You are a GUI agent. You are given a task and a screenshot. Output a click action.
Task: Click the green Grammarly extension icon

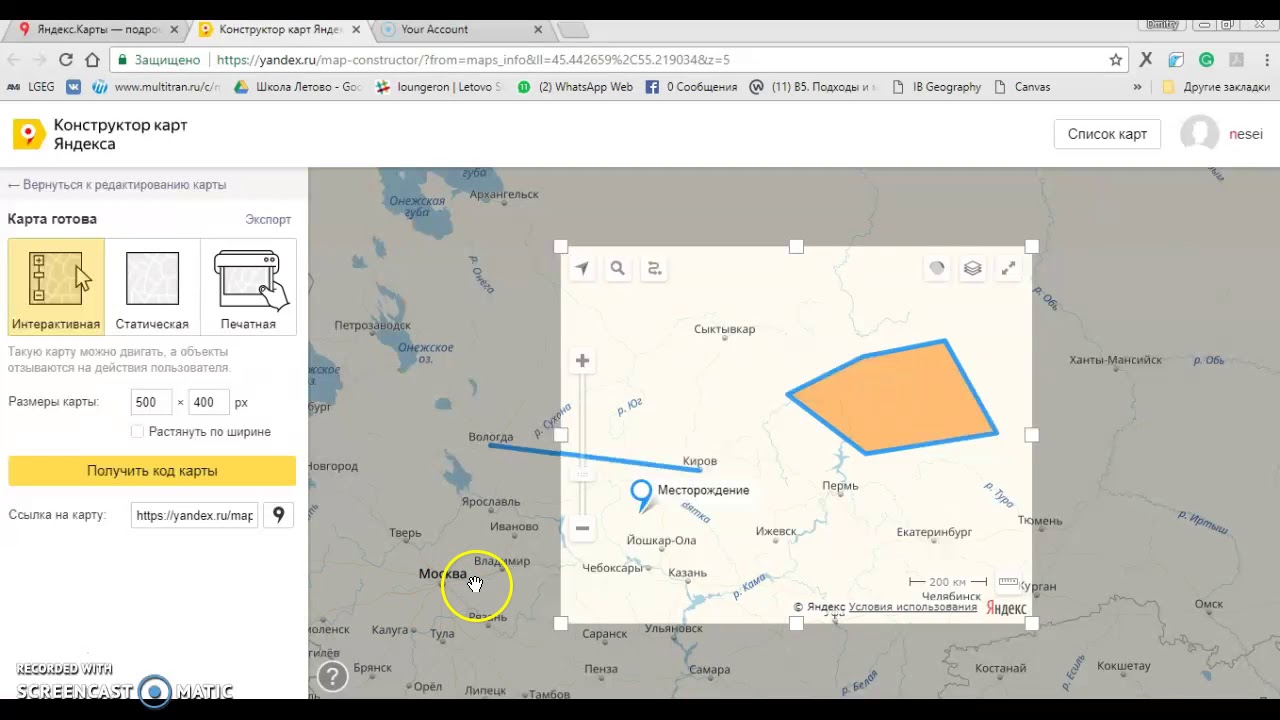[x=1206, y=60]
